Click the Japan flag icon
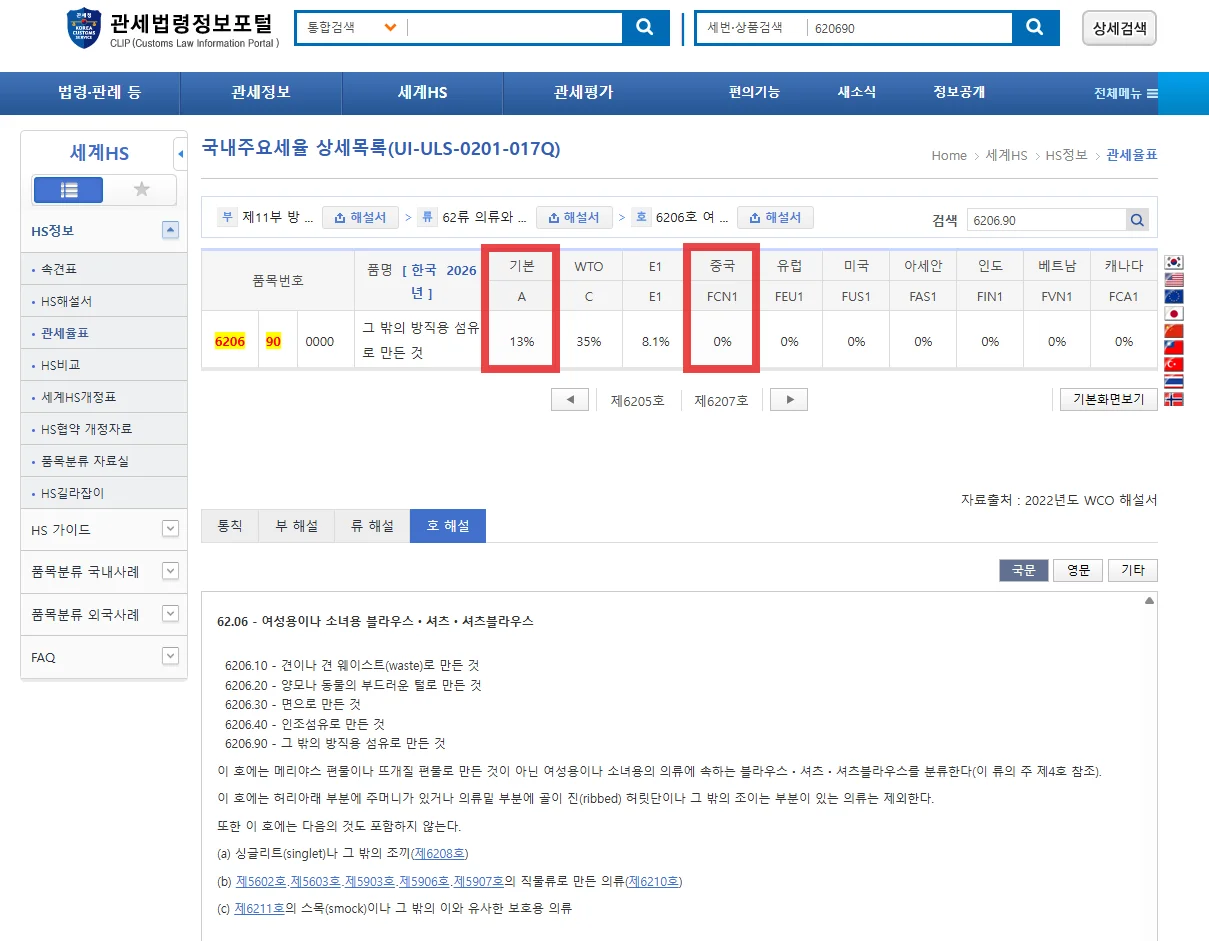 click(1174, 314)
